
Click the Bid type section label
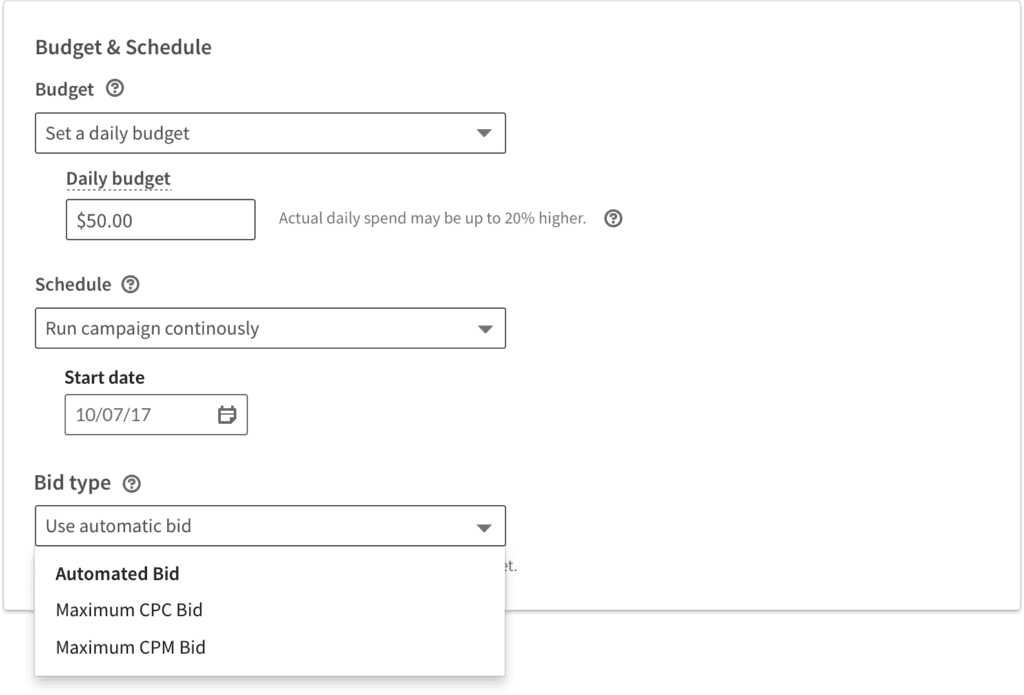[73, 484]
